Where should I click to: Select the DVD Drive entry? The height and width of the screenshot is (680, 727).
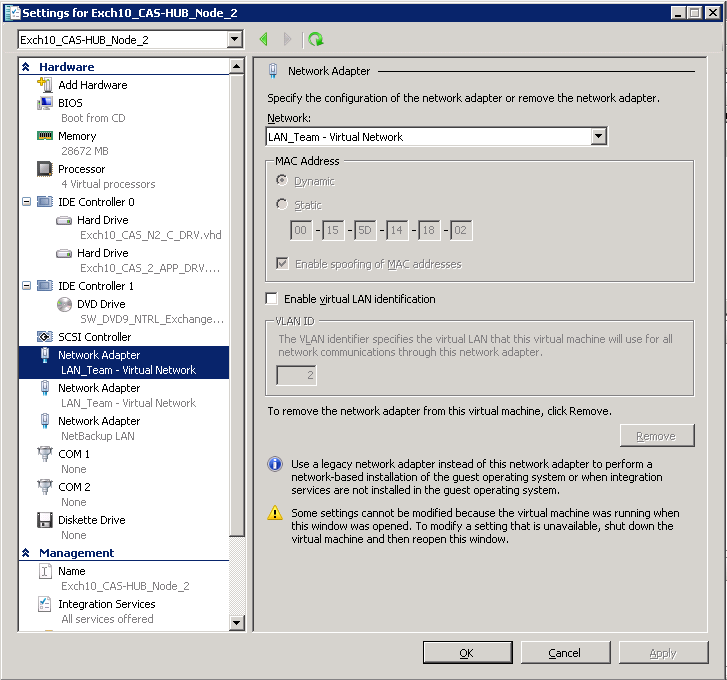tap(100, 304)
